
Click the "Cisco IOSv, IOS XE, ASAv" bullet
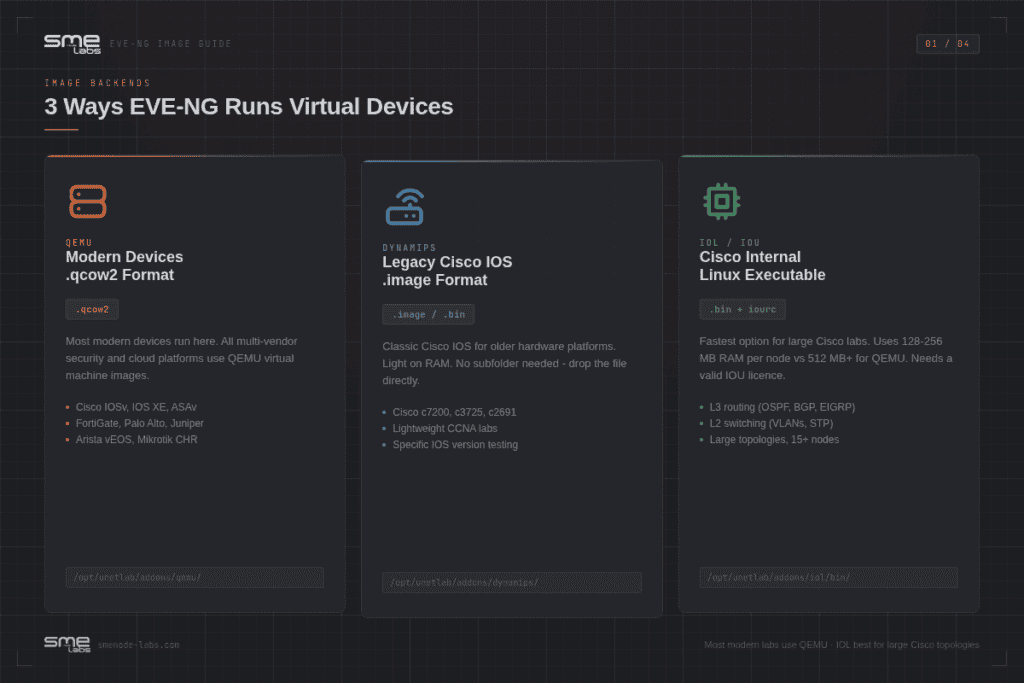coord(136,407)
